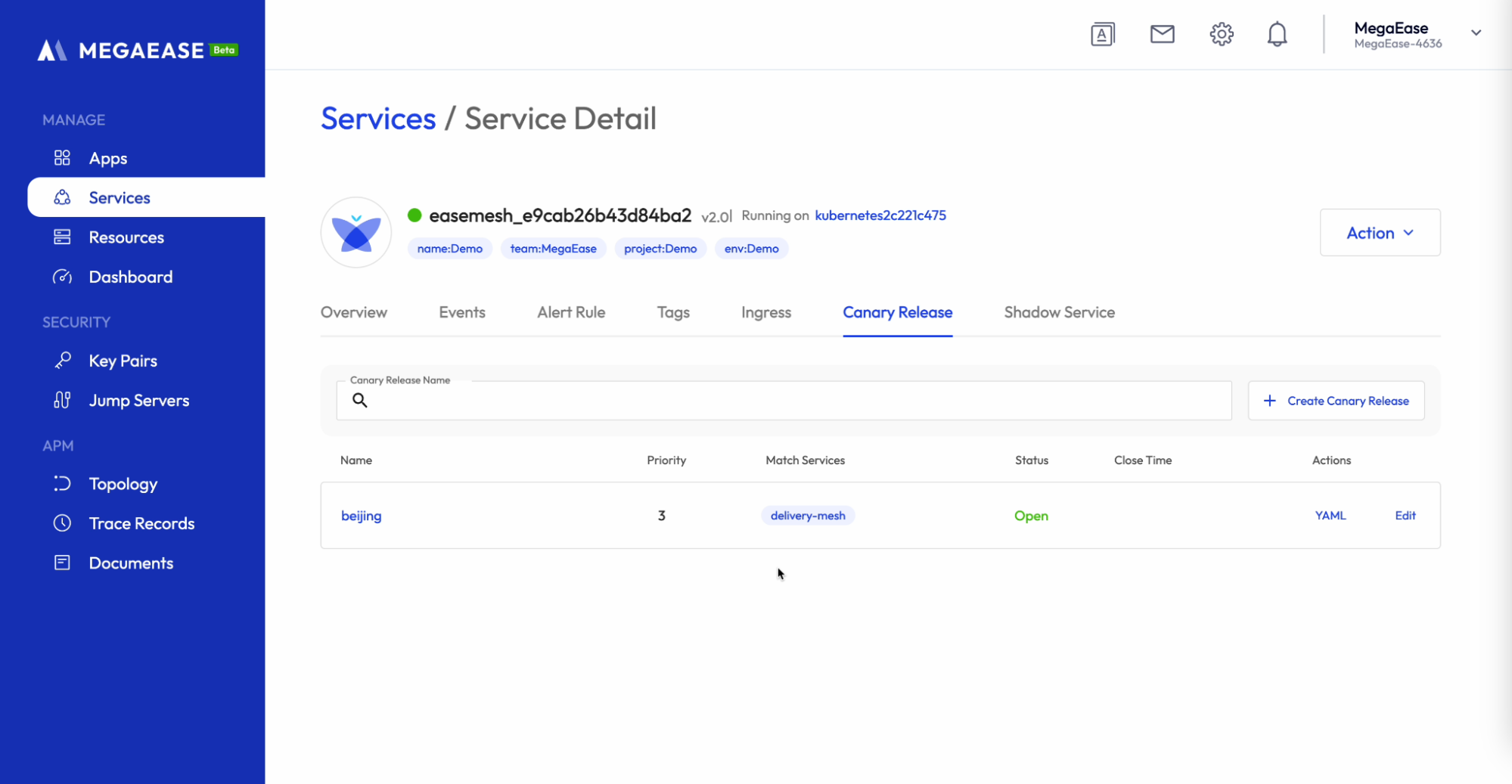
Task: Click the MegaEase-4636 account label
Action: (1397, 44)
